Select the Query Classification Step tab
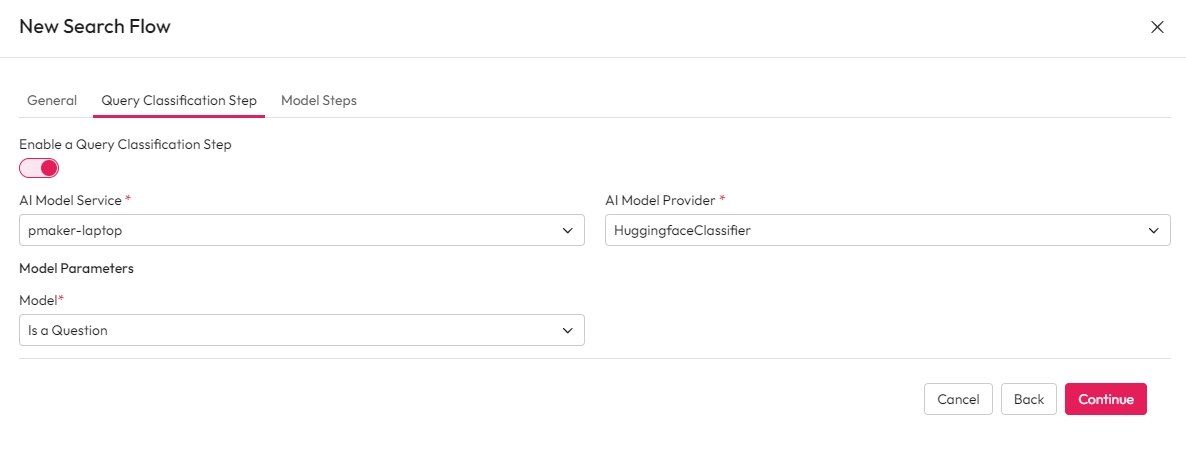This screenshot has width=1186, height=454. (x=179, y=101)
